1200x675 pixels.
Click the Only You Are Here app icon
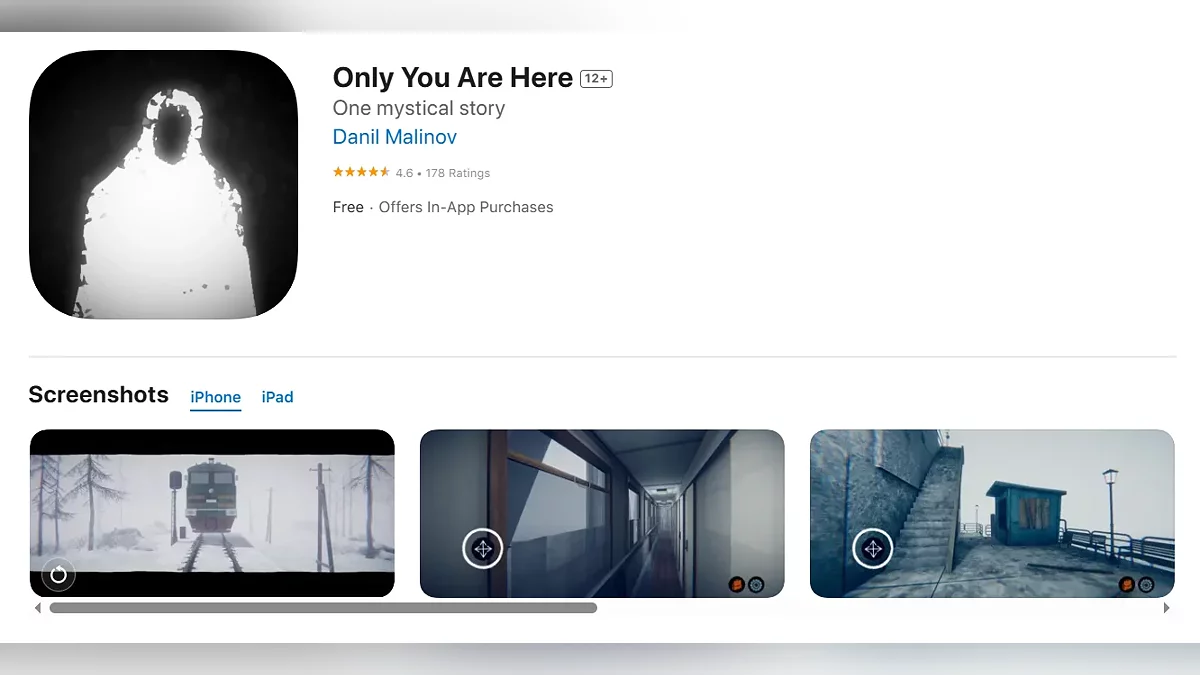(x=164, y=185)
